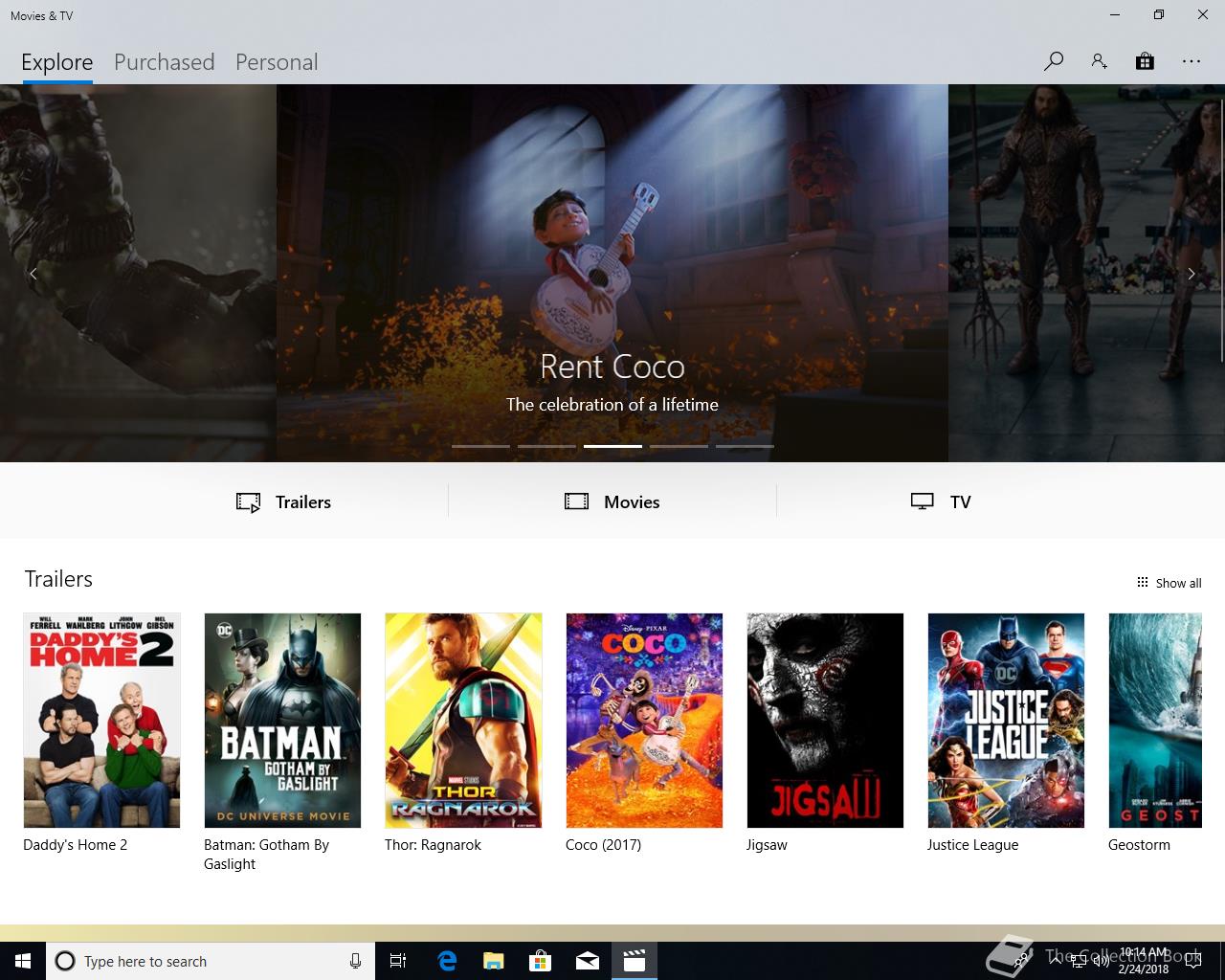Click Show all trailers link
Image resolution: width=1225 pixels, height=980 pixels.
coord(1169,583)
